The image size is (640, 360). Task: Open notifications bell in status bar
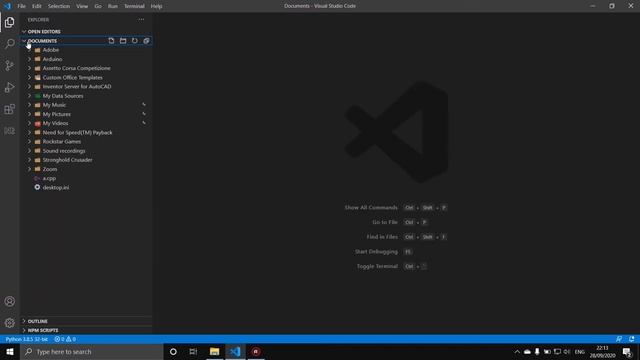click(631, 339)
